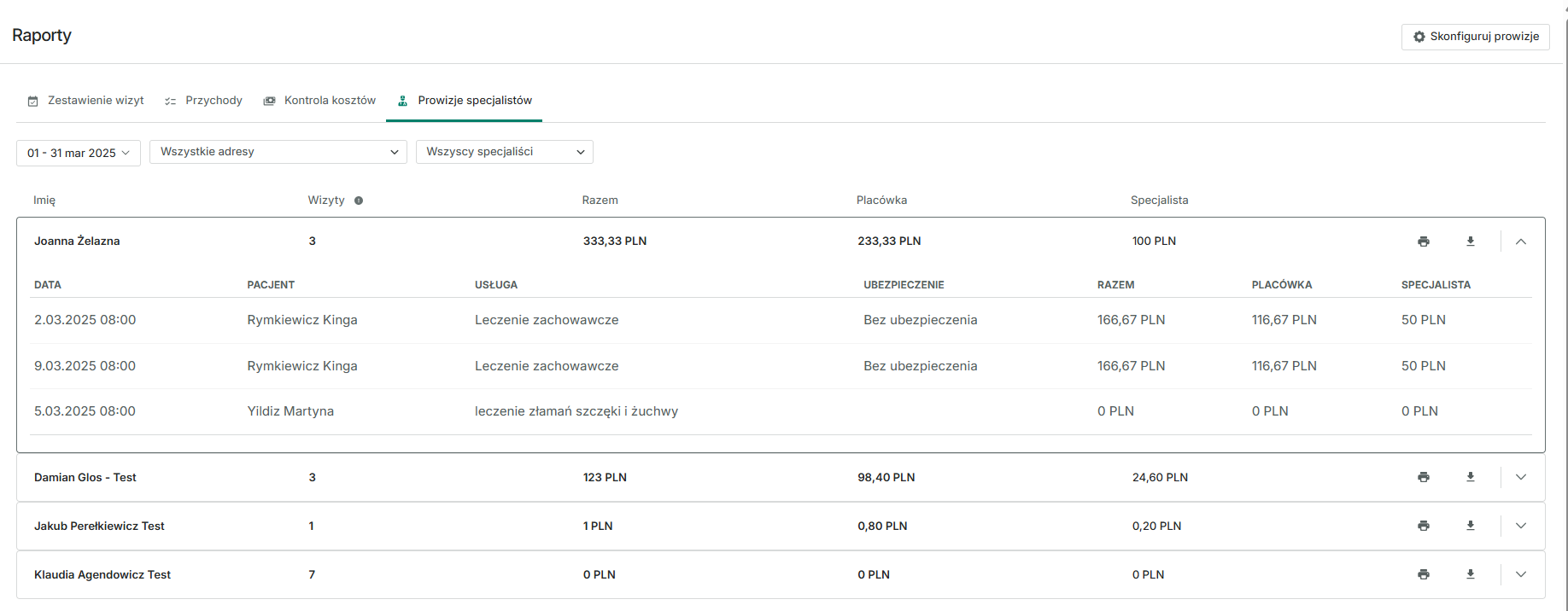Open the Kontrola kosztów tab
The height and width of the screenshot is (611, 1568).
[319, 101]
